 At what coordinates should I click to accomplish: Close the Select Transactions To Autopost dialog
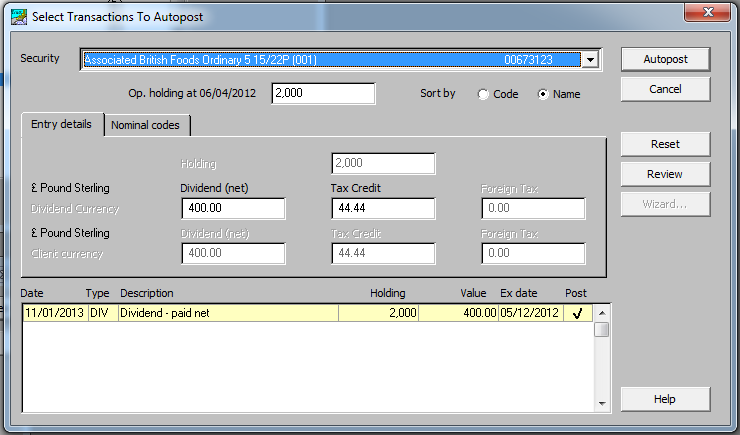click(x=708, y=12)
